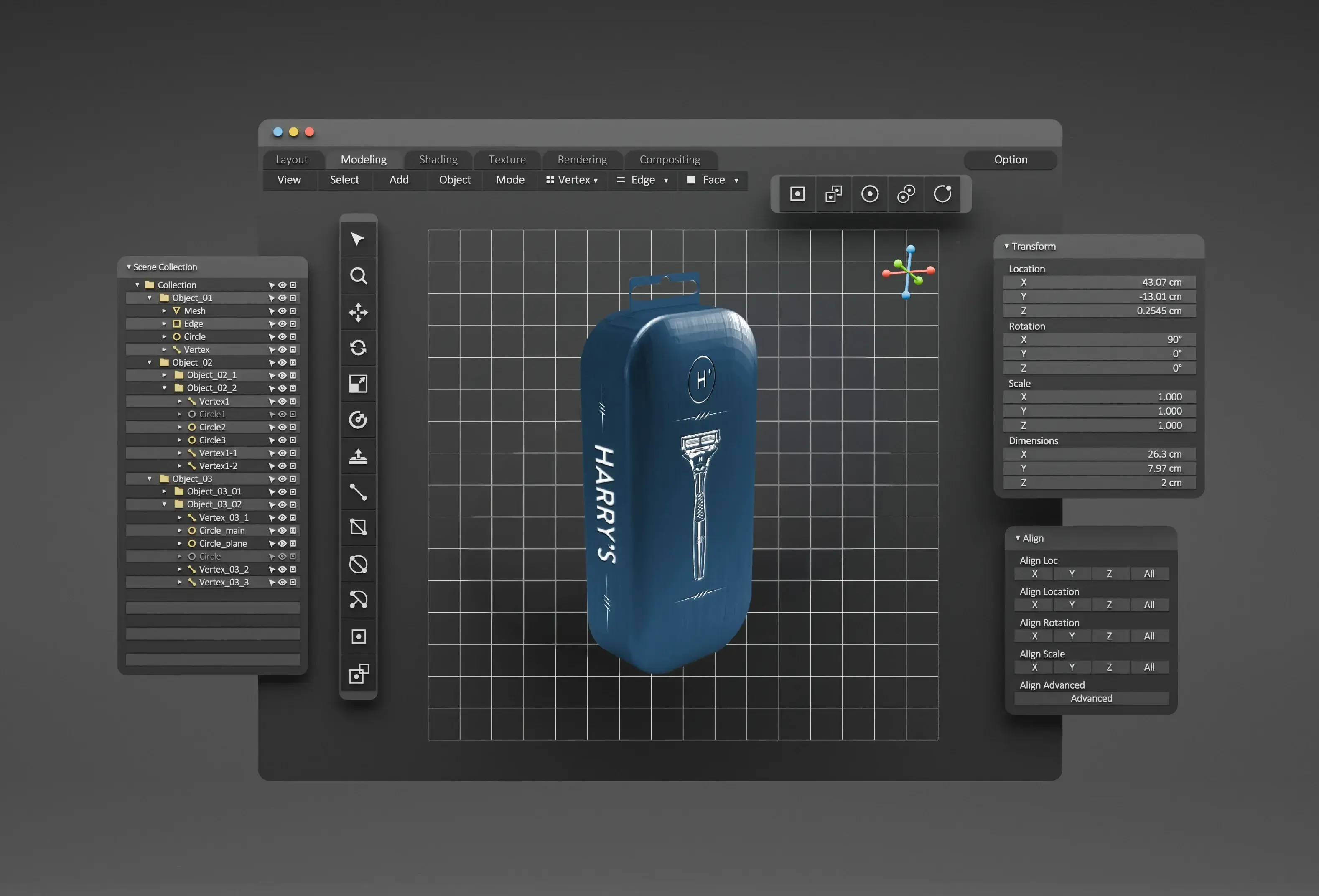Select the Vertex1-1 outliner row
The width and height of the screenshot is (1319, 896).
tap(213, 453)
